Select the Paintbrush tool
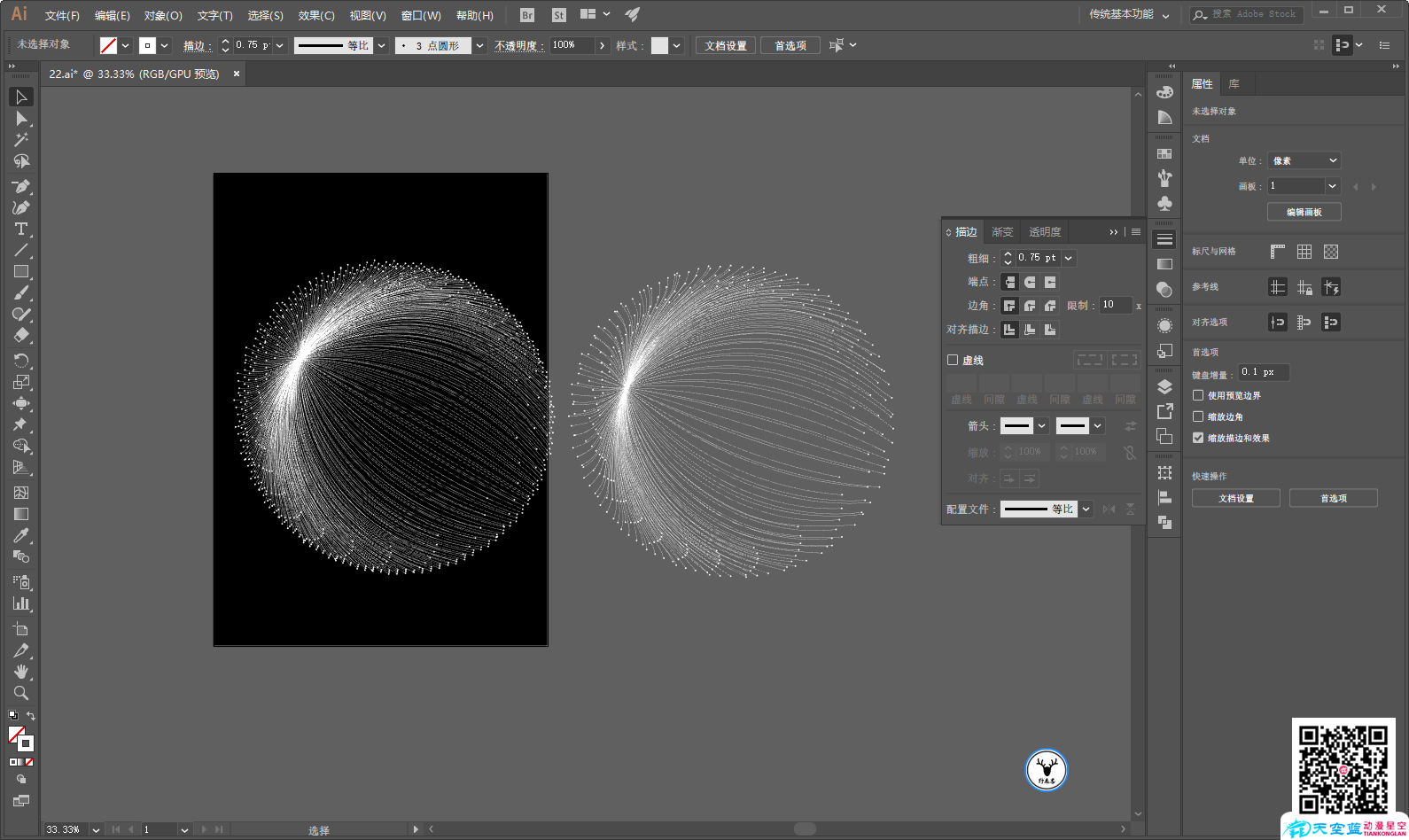This screenshot has height=840, width=1409. pyautogui.click(x=21, y=292)
